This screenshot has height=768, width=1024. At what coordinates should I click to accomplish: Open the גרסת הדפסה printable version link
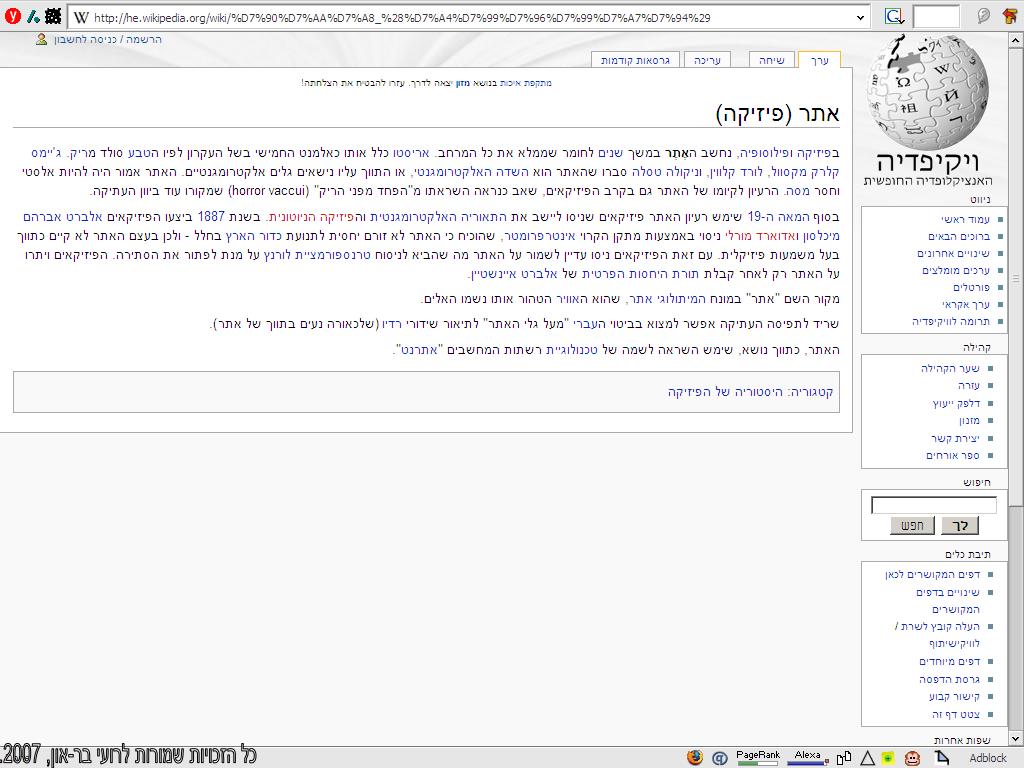pos(950,679)
